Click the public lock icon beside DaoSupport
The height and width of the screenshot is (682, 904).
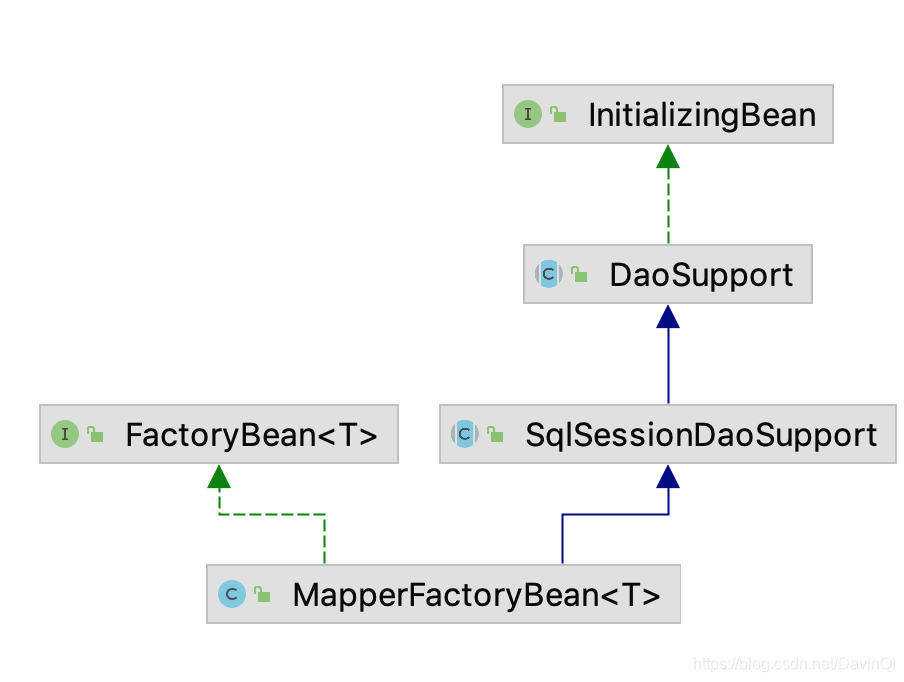(579, 274)
